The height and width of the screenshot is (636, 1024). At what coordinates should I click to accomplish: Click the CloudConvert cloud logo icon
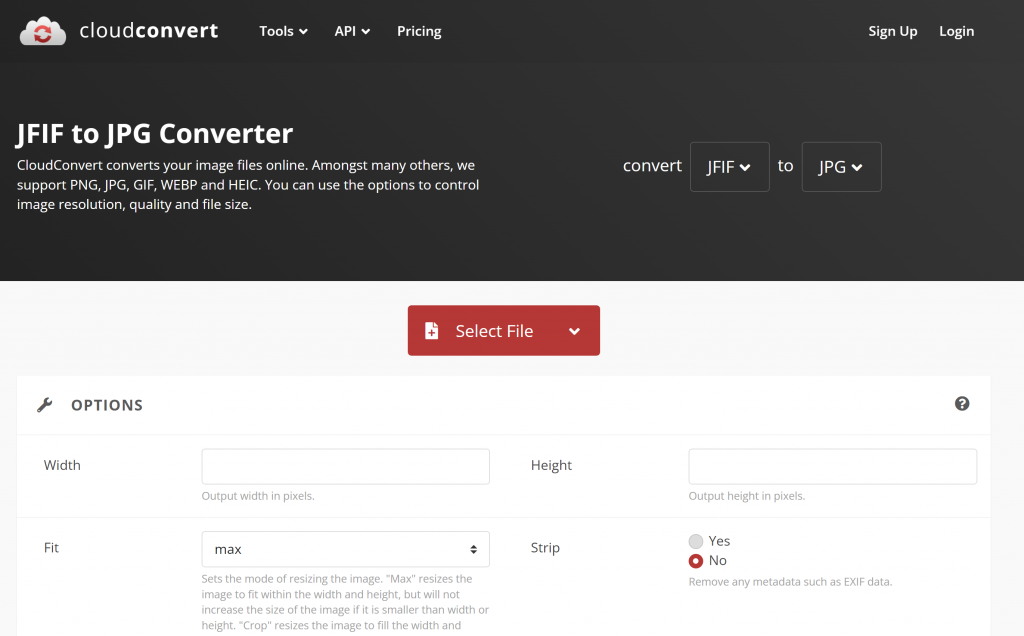[43, 31]
